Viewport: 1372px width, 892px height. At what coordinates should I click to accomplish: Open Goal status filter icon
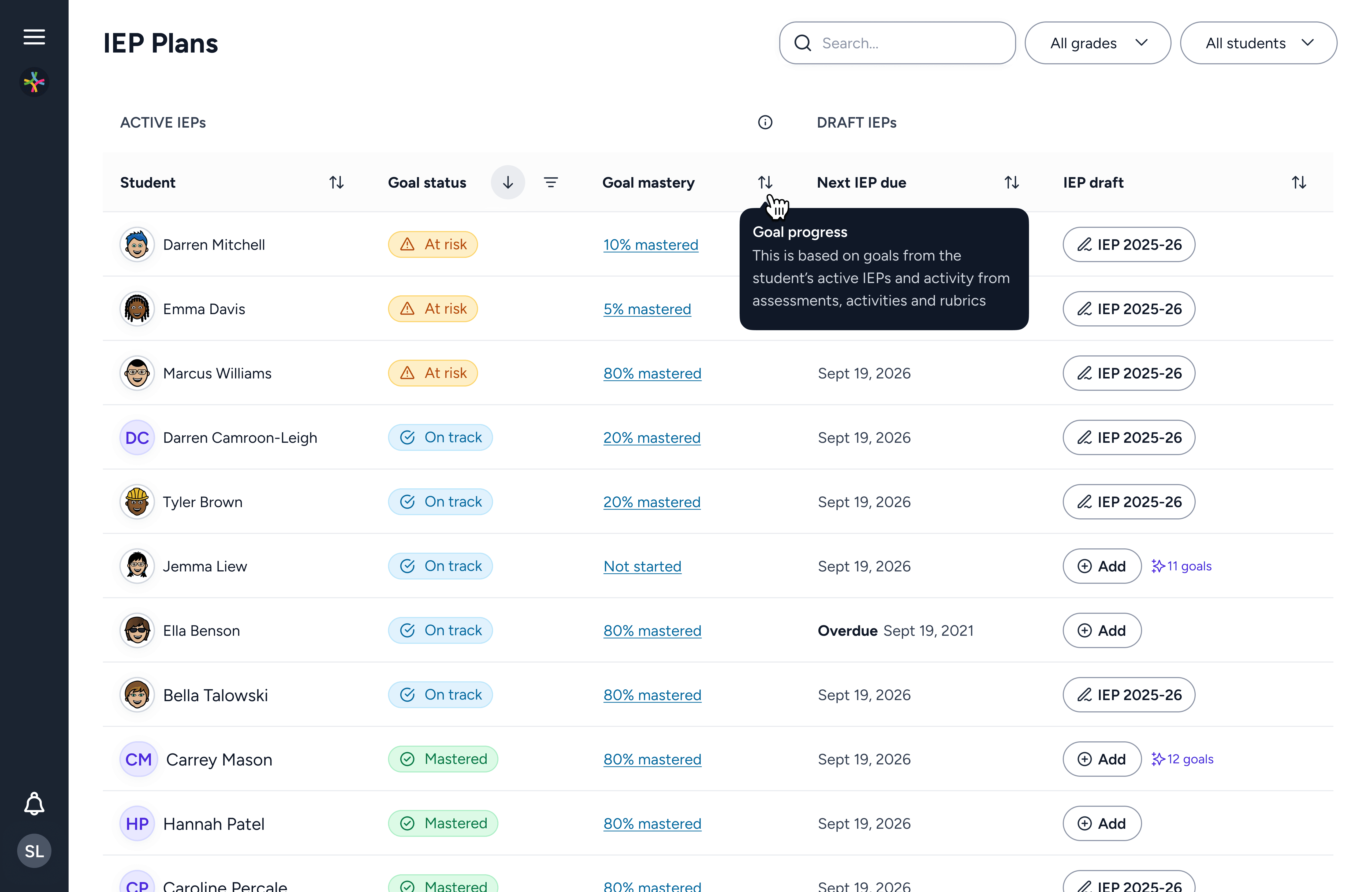pos(550,183)
